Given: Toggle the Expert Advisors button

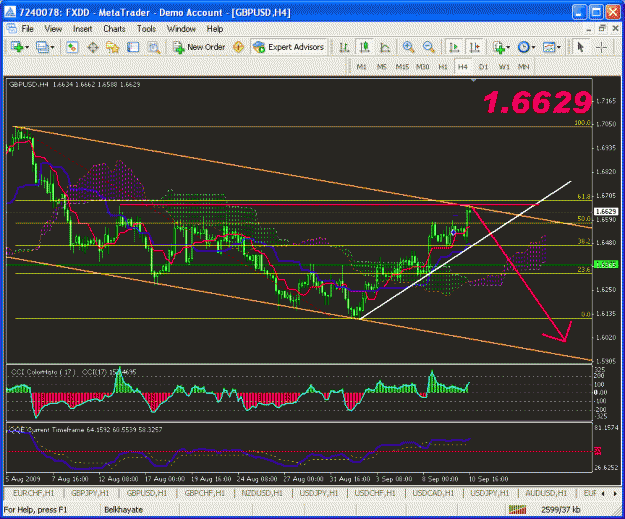Looking at the screenshot, I should point(288,47).
